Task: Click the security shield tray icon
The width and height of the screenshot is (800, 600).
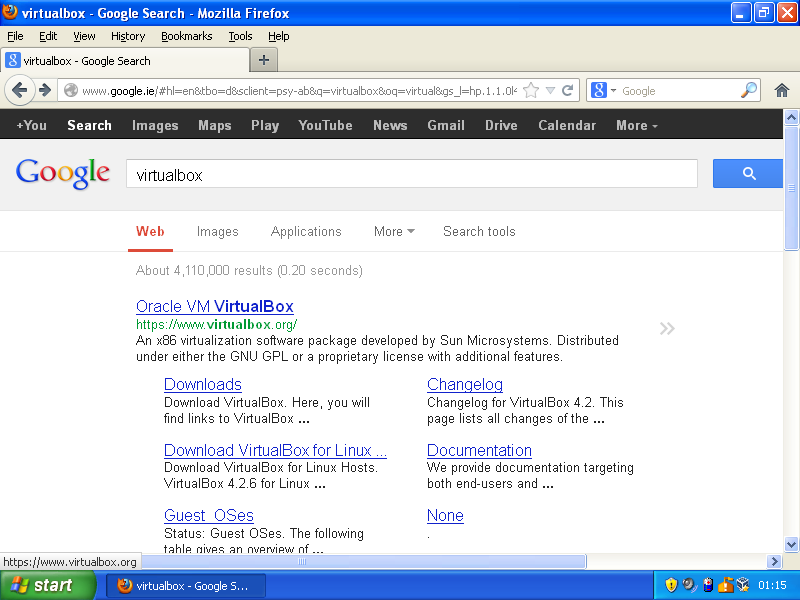Action: tap(671, 585)
